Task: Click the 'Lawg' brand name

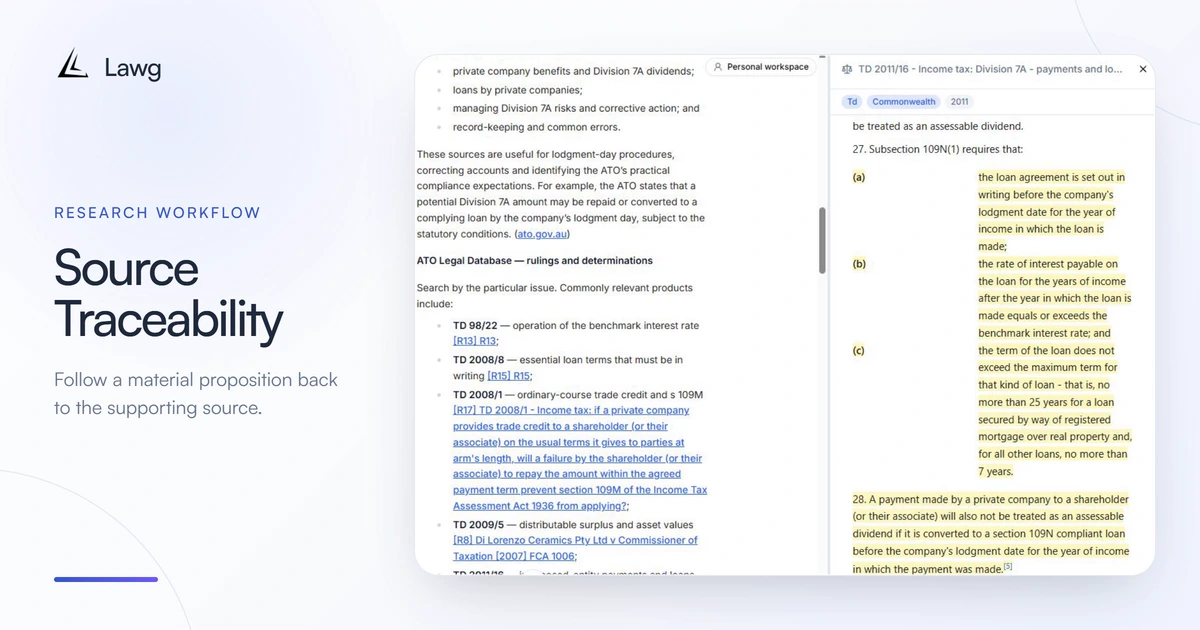Action: coord(132,68)
